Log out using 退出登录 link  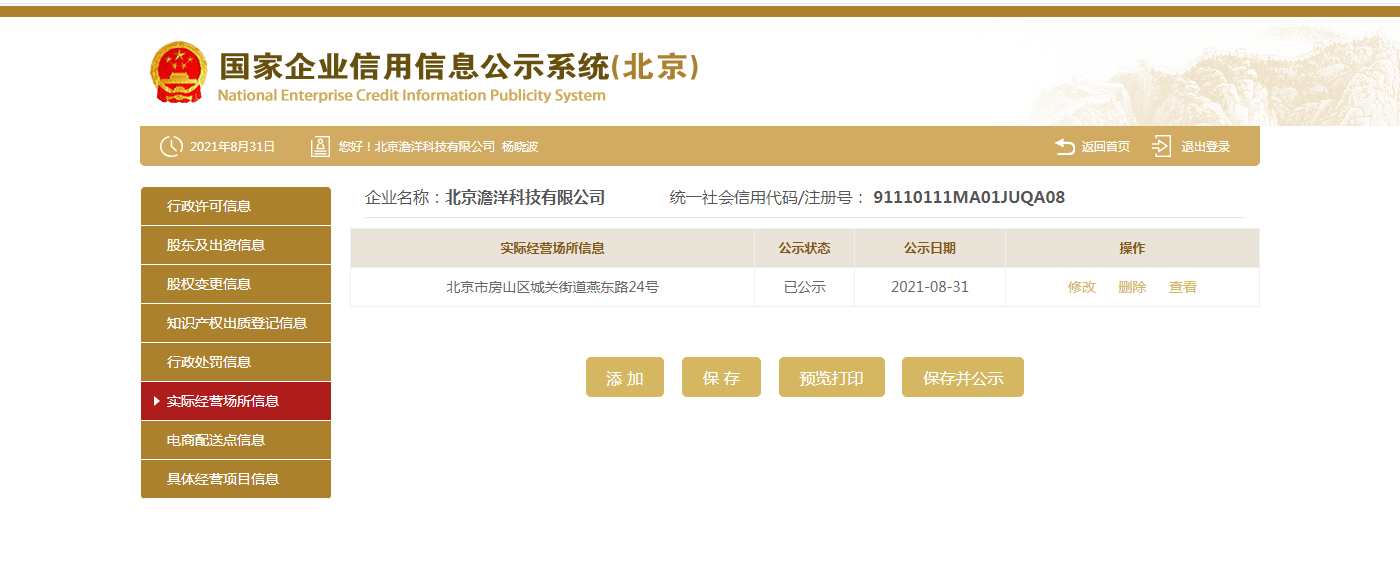[1205, 146]
